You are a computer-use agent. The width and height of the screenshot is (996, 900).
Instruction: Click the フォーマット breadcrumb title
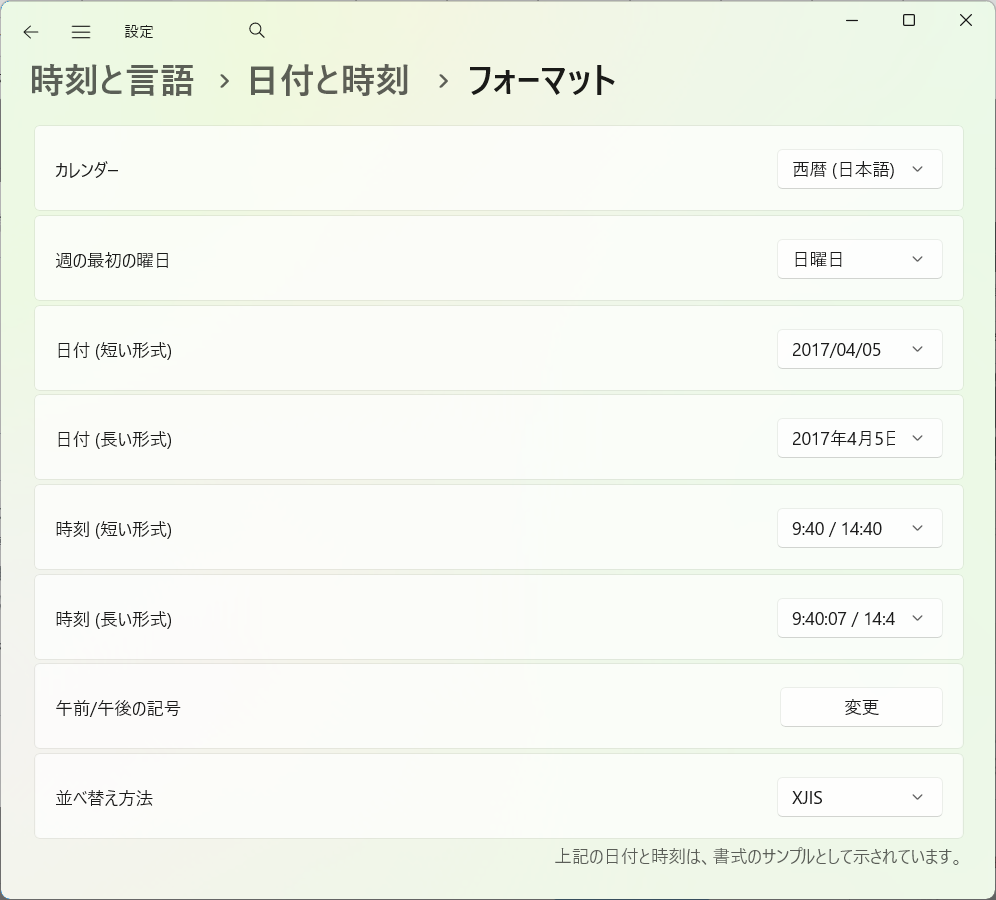(x=541, y=81)
